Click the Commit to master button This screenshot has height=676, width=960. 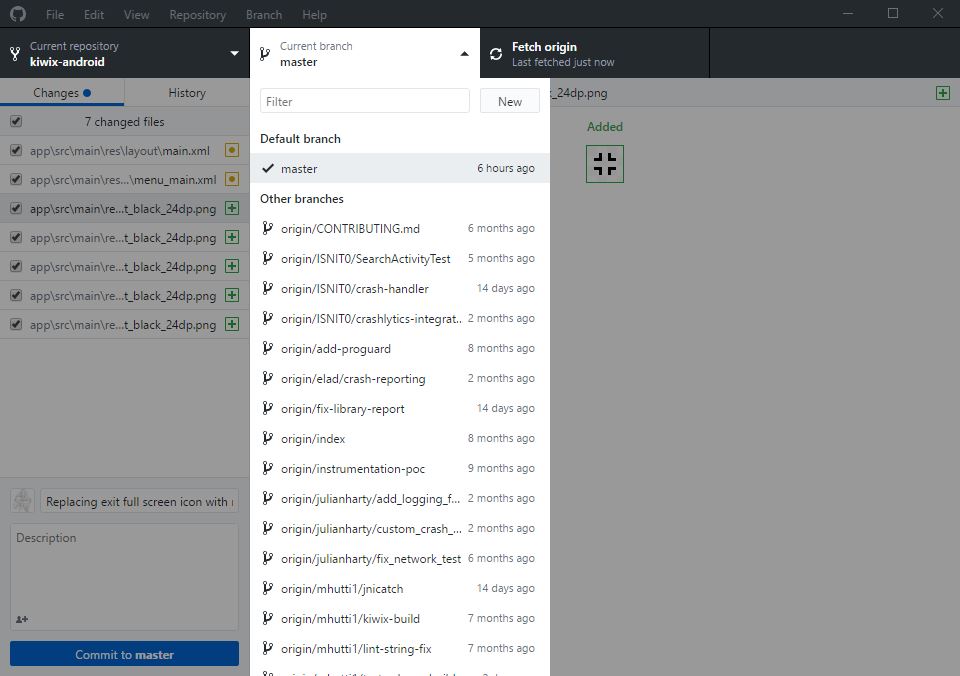[124, 654]
